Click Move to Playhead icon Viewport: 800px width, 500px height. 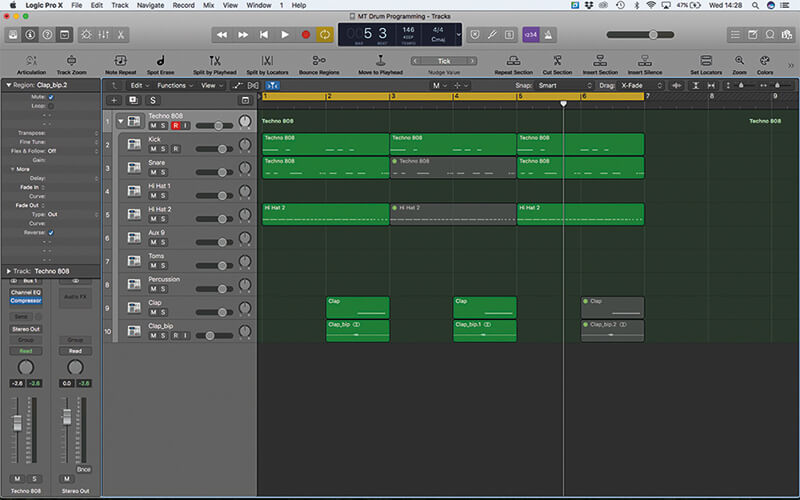(381, 61)
